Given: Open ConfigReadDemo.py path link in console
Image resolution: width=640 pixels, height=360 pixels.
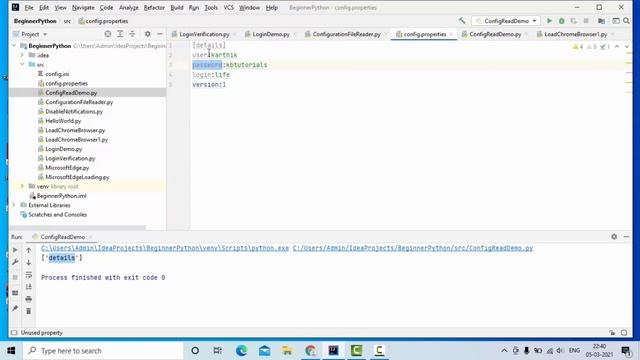Looking at the screenshot, I should [413, 248].
